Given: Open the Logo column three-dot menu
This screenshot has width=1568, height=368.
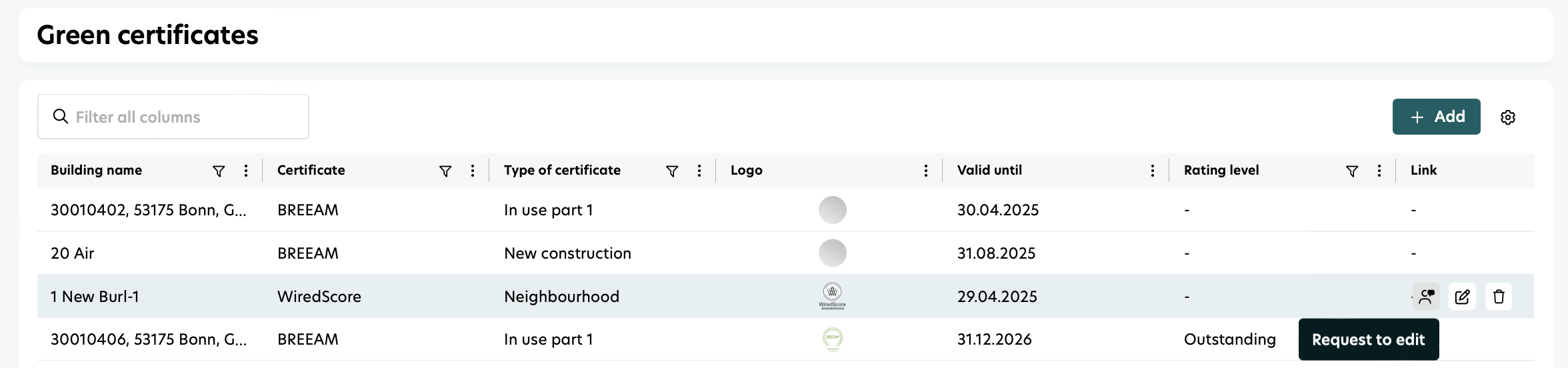Looking at the screenshot, I should point(926,171).
